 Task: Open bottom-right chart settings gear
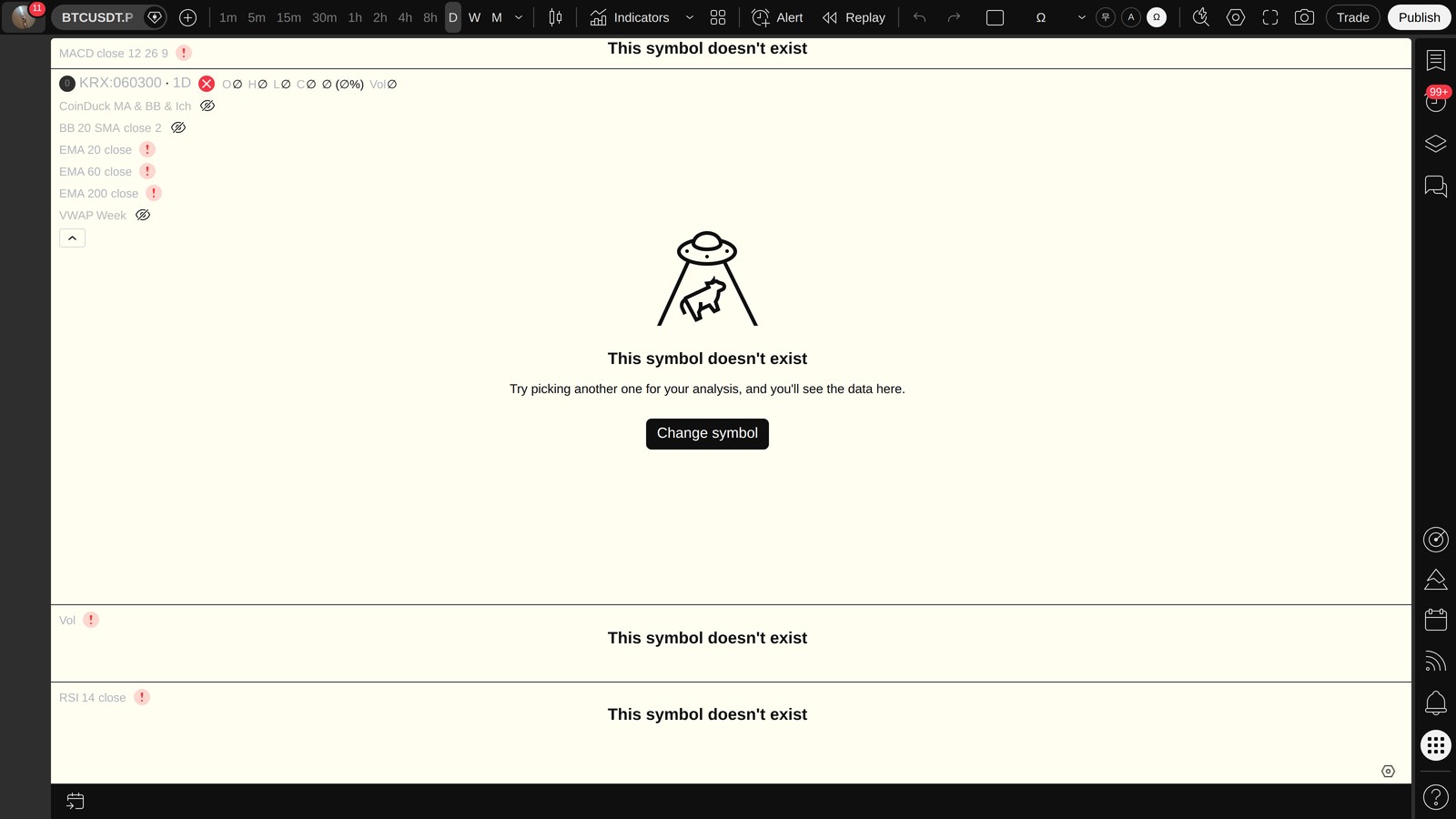click(x=1388, y=771)
